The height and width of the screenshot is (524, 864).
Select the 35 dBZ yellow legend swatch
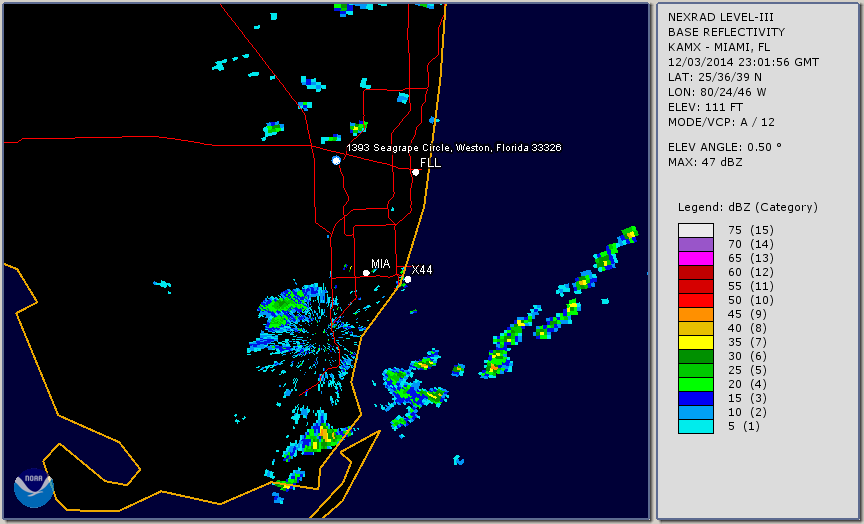pos(696,343)
